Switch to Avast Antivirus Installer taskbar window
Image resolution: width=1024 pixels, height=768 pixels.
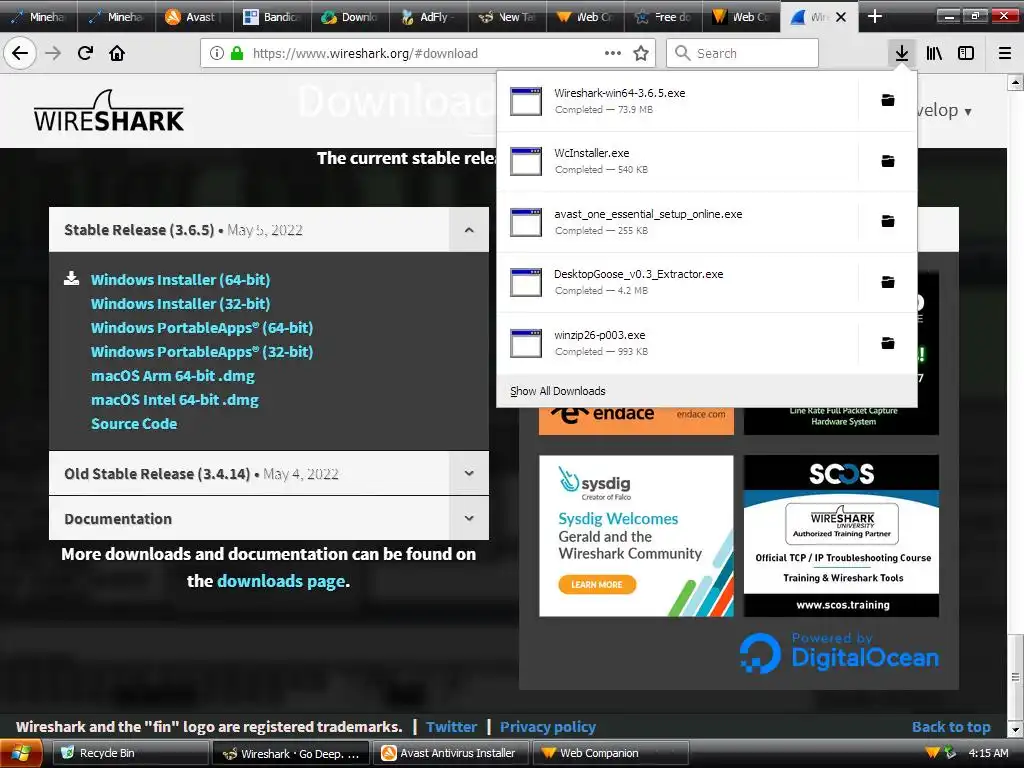click(x=452, y=753)
